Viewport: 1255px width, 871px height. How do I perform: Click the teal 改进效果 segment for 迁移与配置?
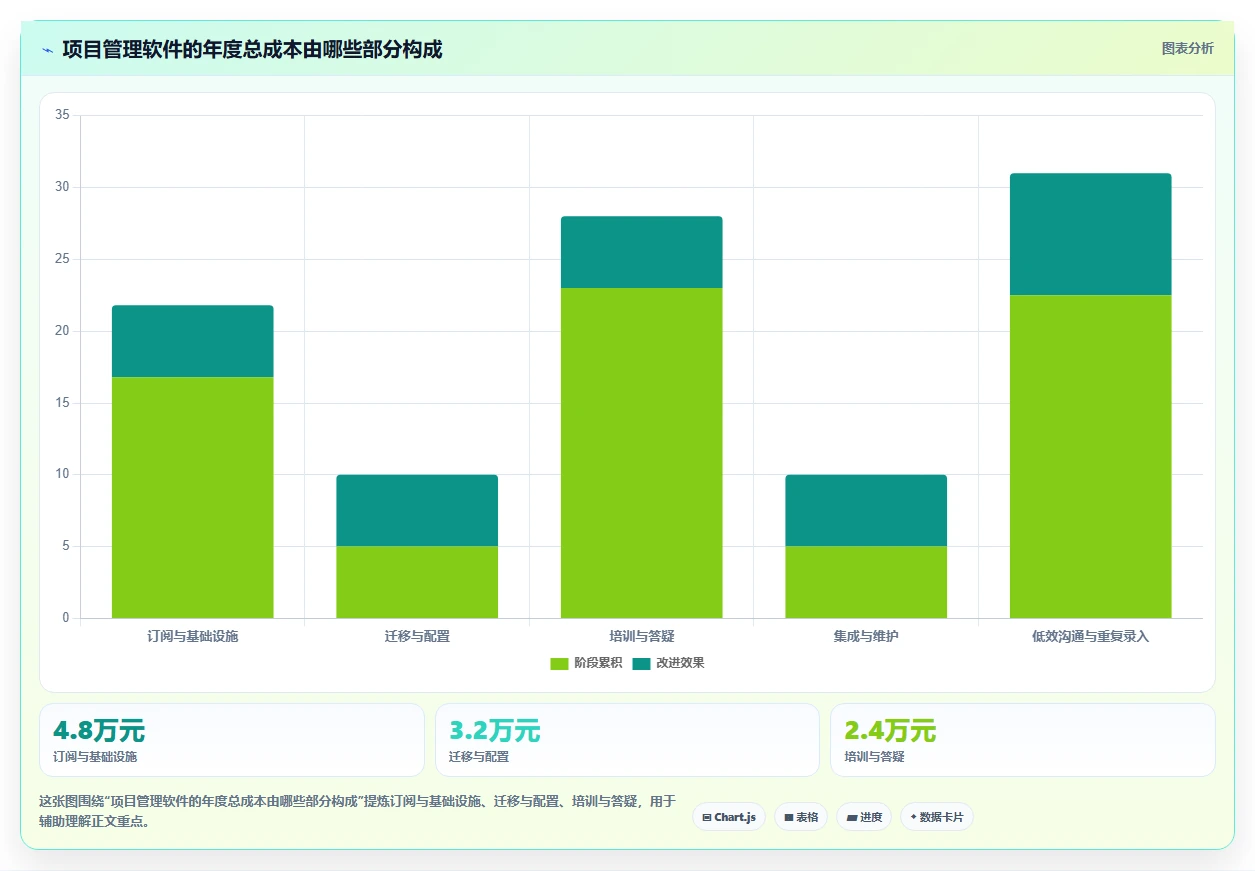pyautogui.click(x=417, y=510)
